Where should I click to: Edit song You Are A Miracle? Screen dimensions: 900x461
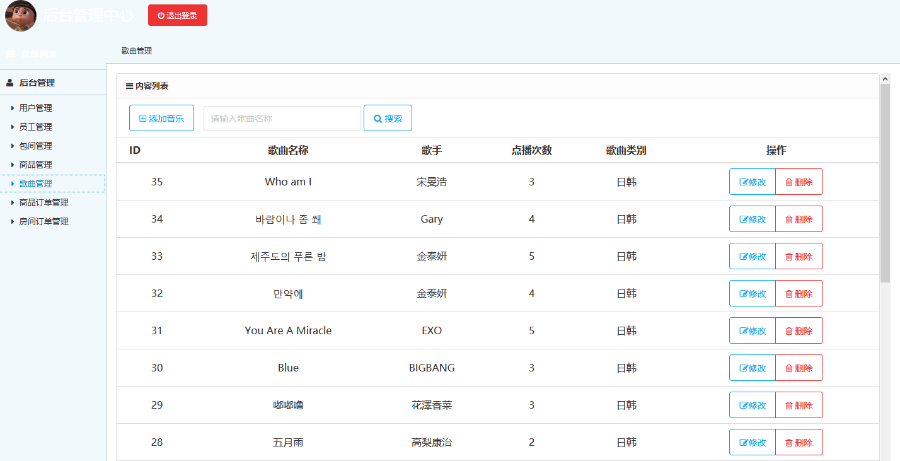tap(752, 331)
